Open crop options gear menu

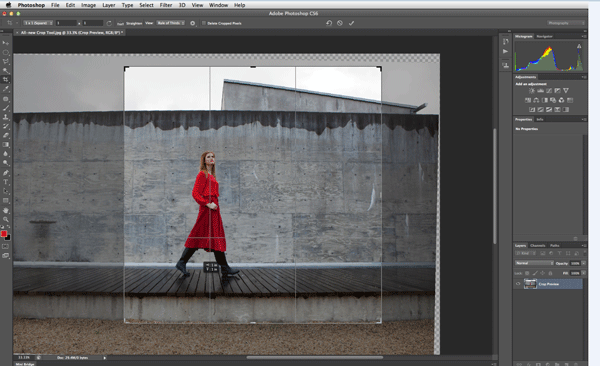click(192, 23)
